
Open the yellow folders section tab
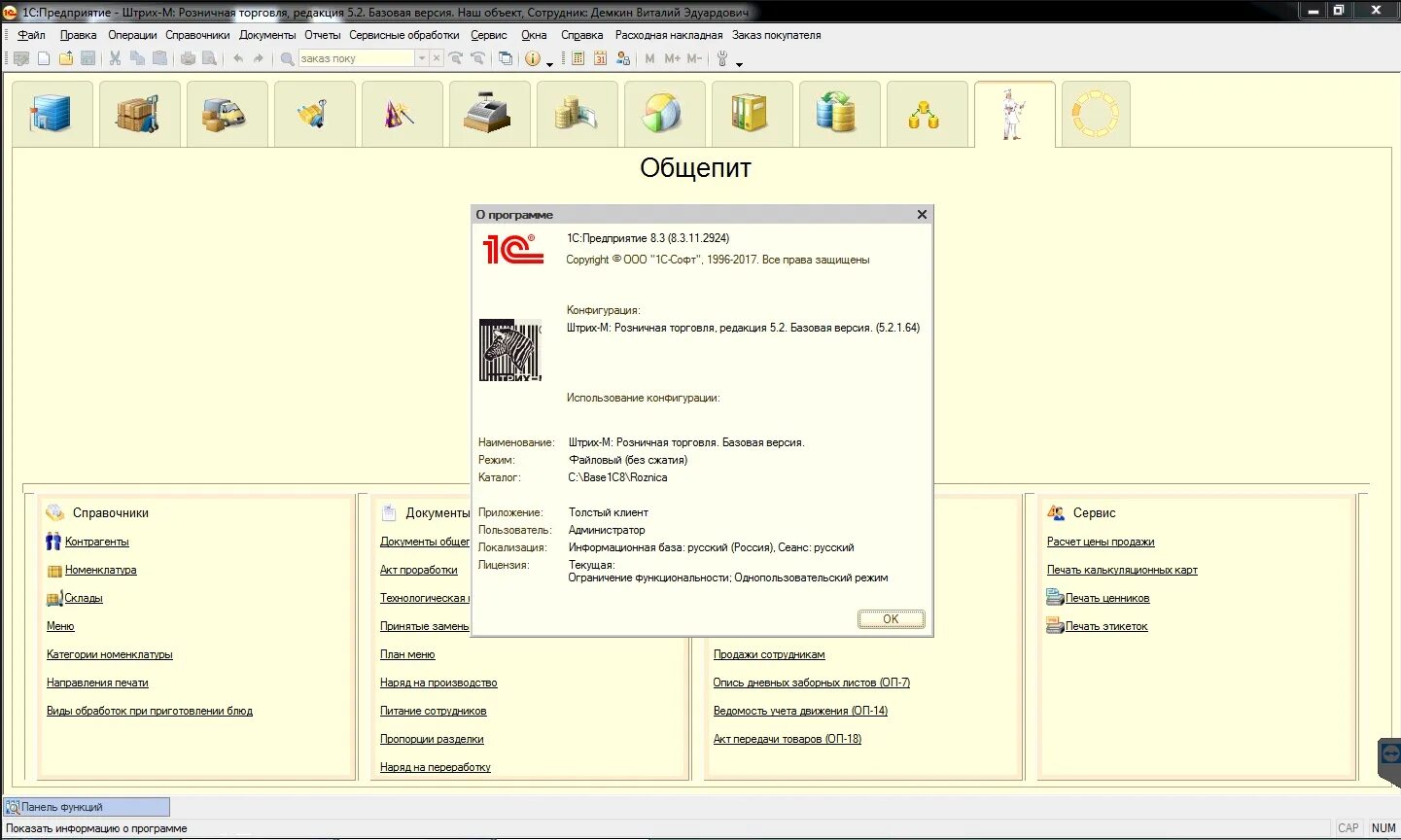pyautogui.click(x=753, y=114)
